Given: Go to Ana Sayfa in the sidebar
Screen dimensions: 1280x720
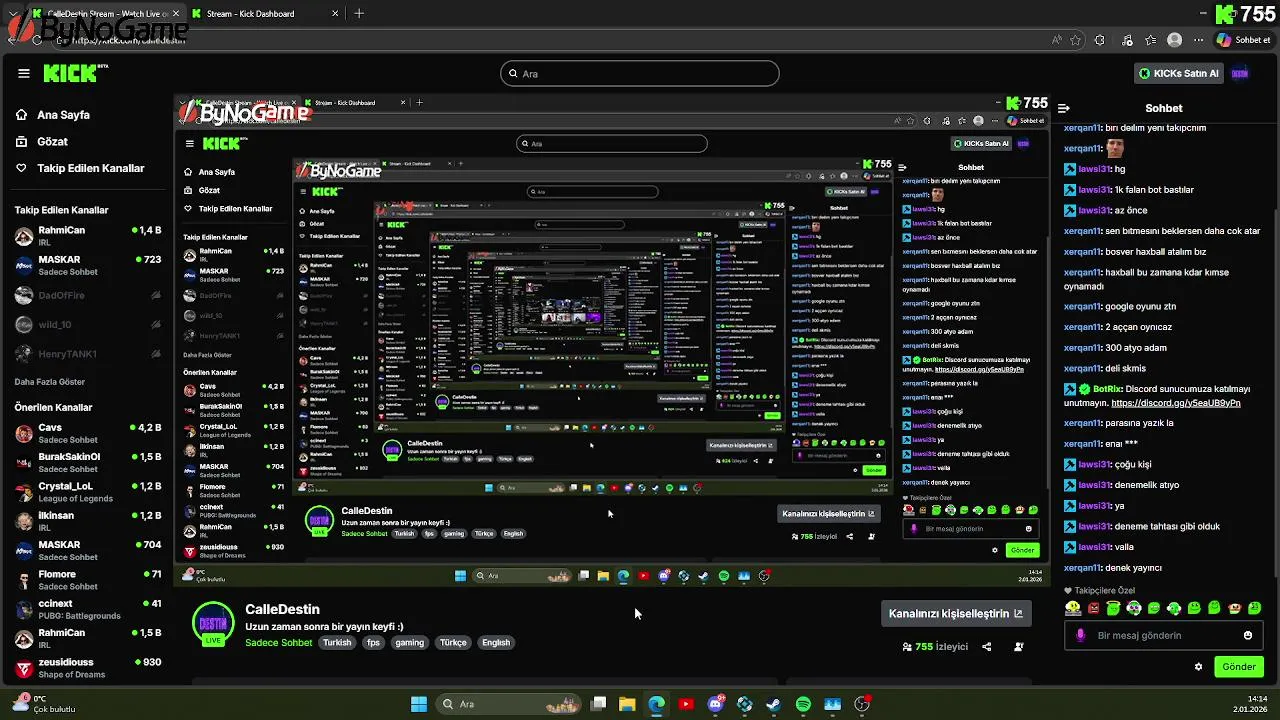Looking at the screenshot, I should (x=53, y=115).
